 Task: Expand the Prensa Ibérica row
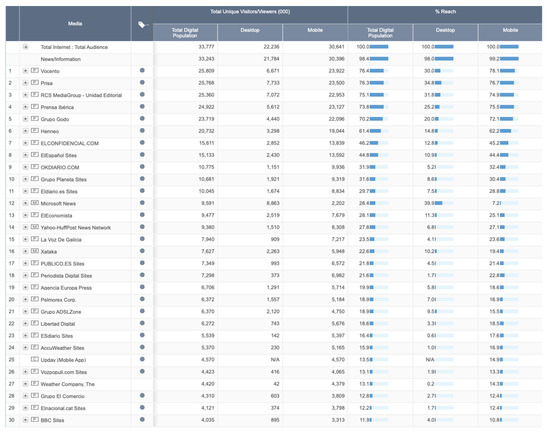[25, 107]
